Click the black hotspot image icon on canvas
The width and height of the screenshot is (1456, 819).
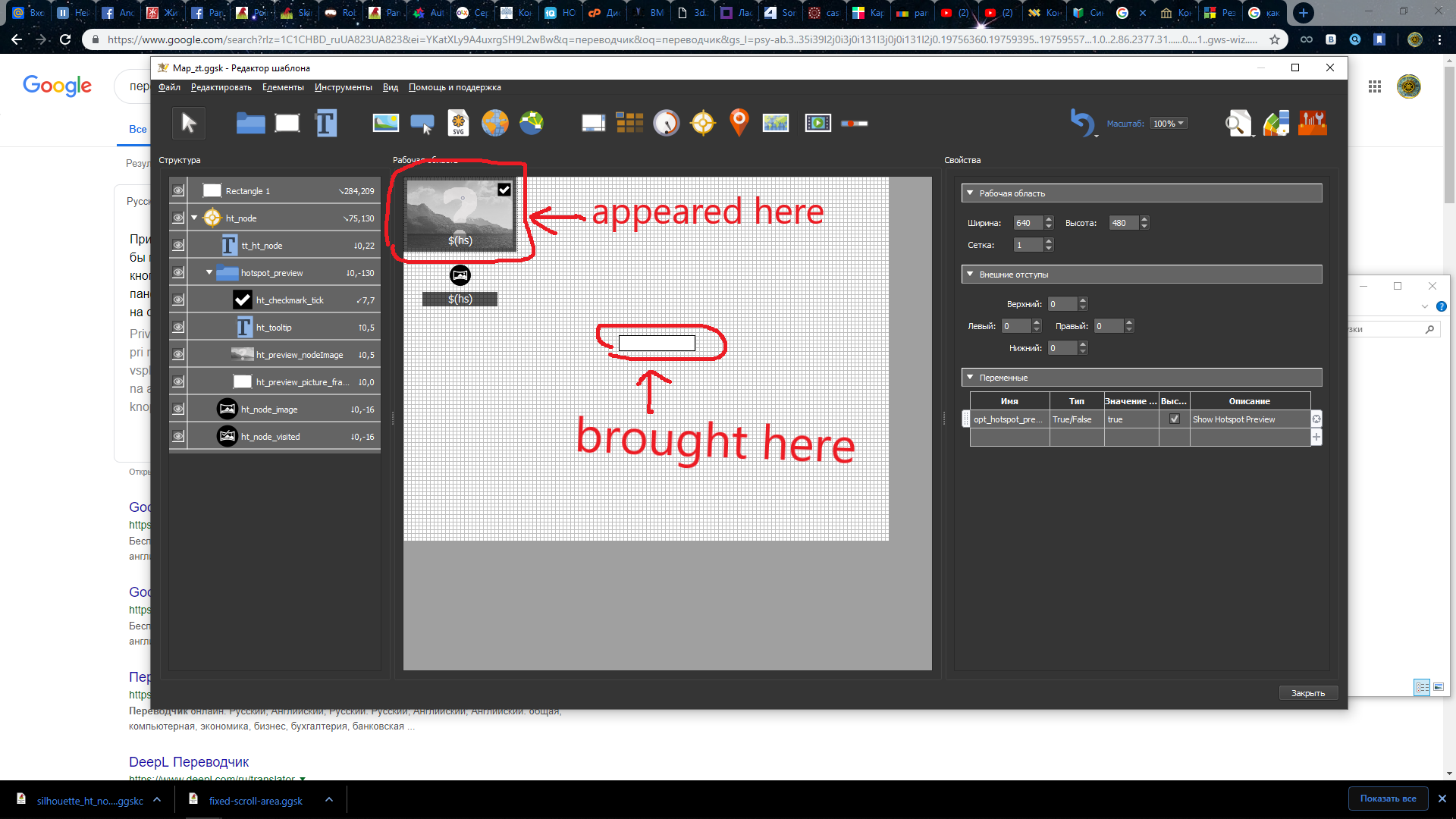click(x=460, y=275)
